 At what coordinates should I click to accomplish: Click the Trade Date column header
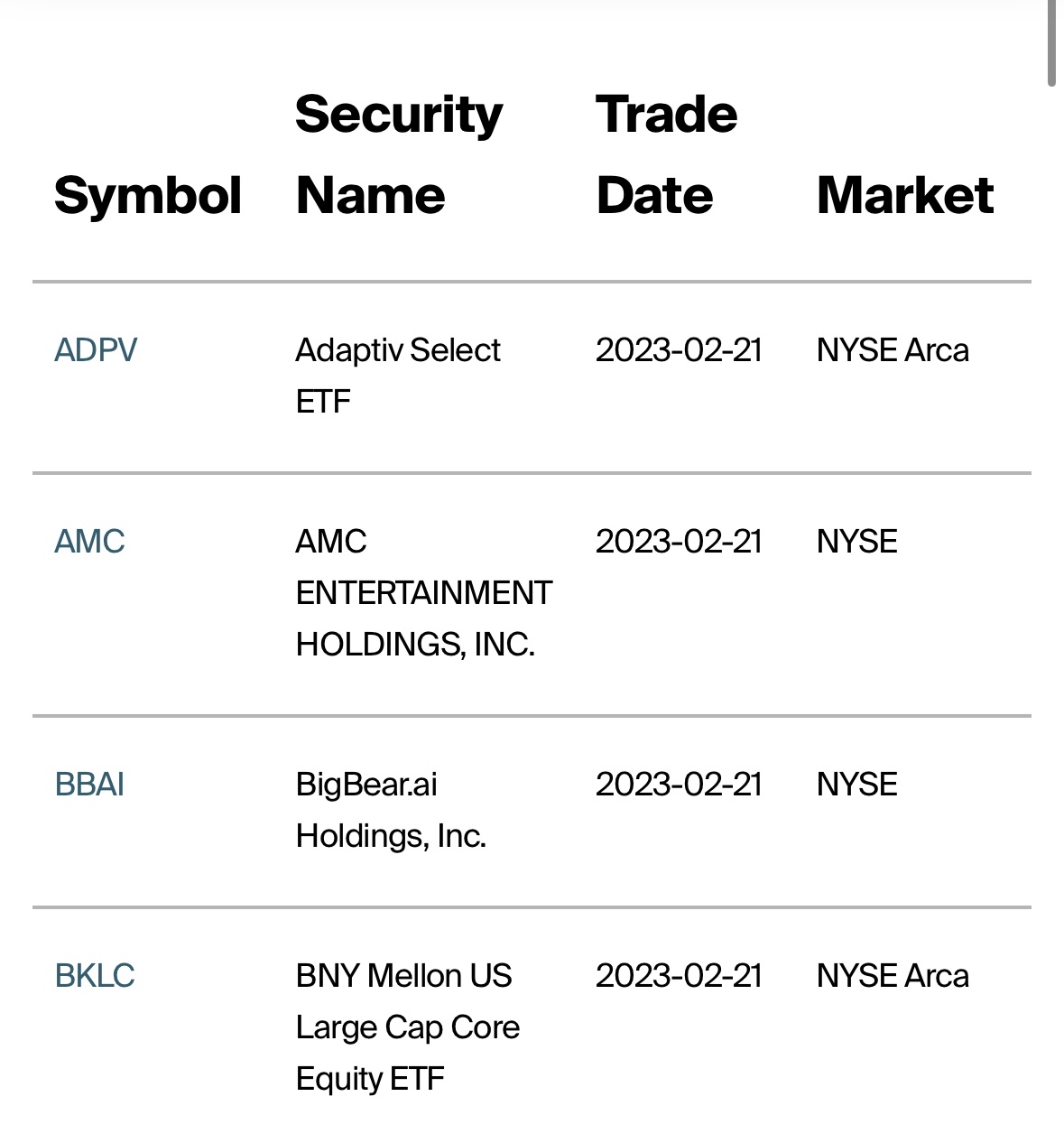click(666, 154)
